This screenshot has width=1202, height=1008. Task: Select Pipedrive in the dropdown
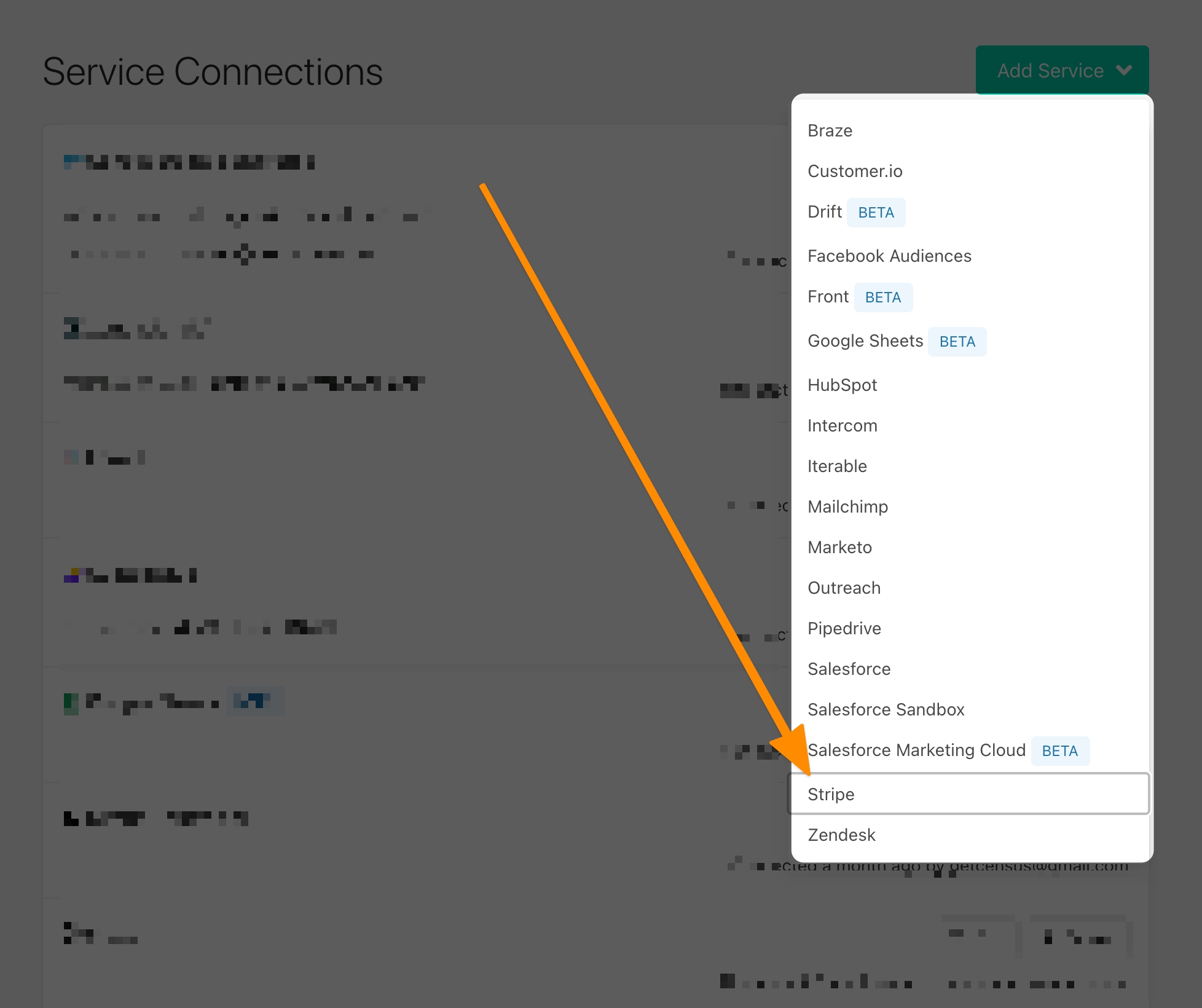pyautogui.click(x=971, y=628)
